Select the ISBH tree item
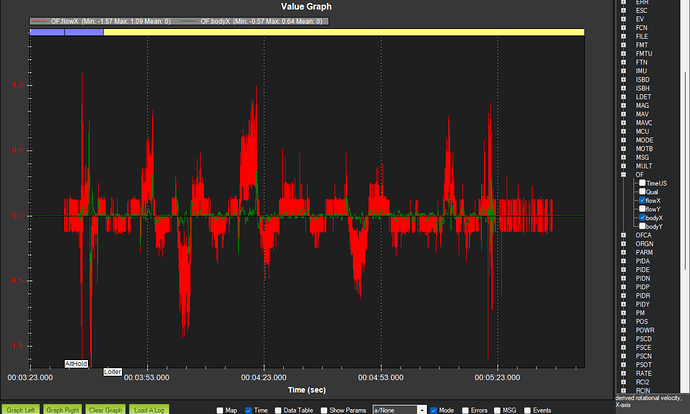 642,88
